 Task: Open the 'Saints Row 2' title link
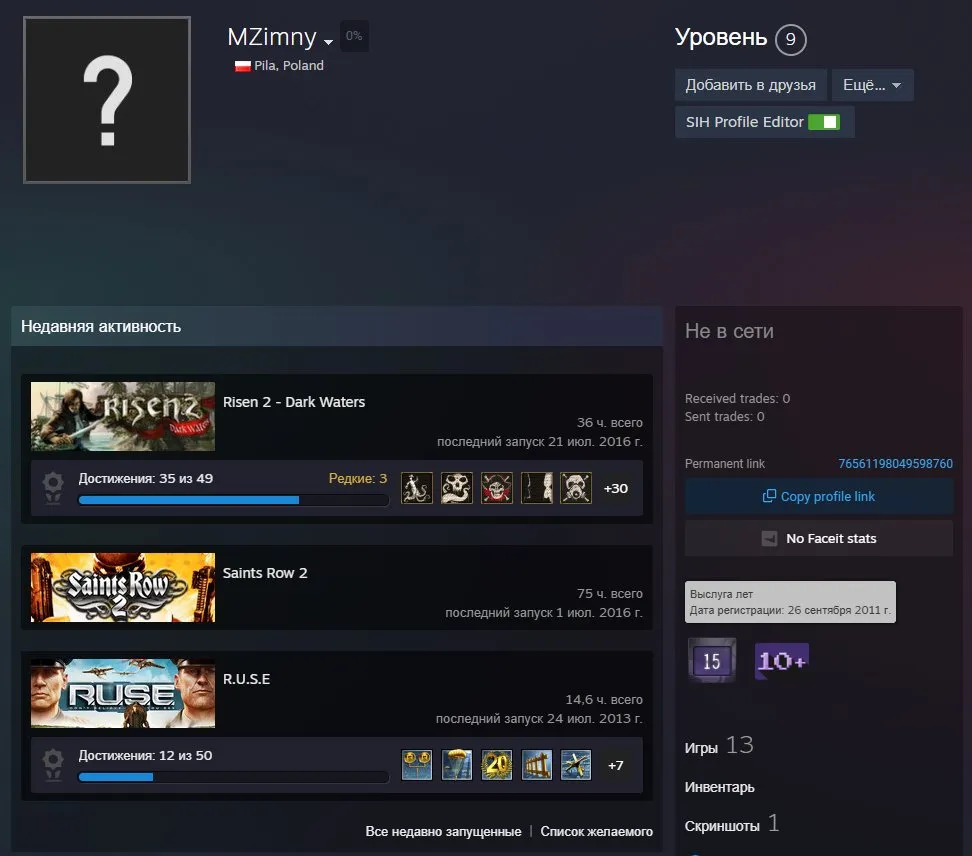[x=265, y=573]
